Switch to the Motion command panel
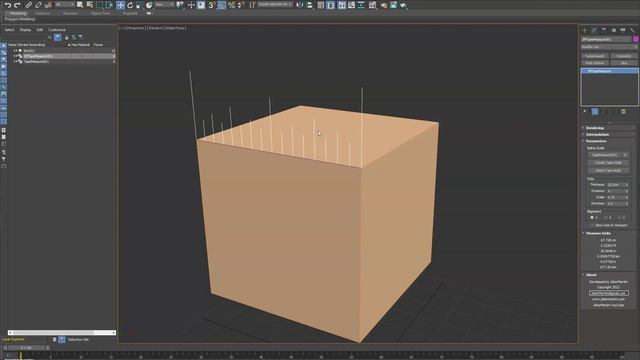640x360 pixels. 613,30
